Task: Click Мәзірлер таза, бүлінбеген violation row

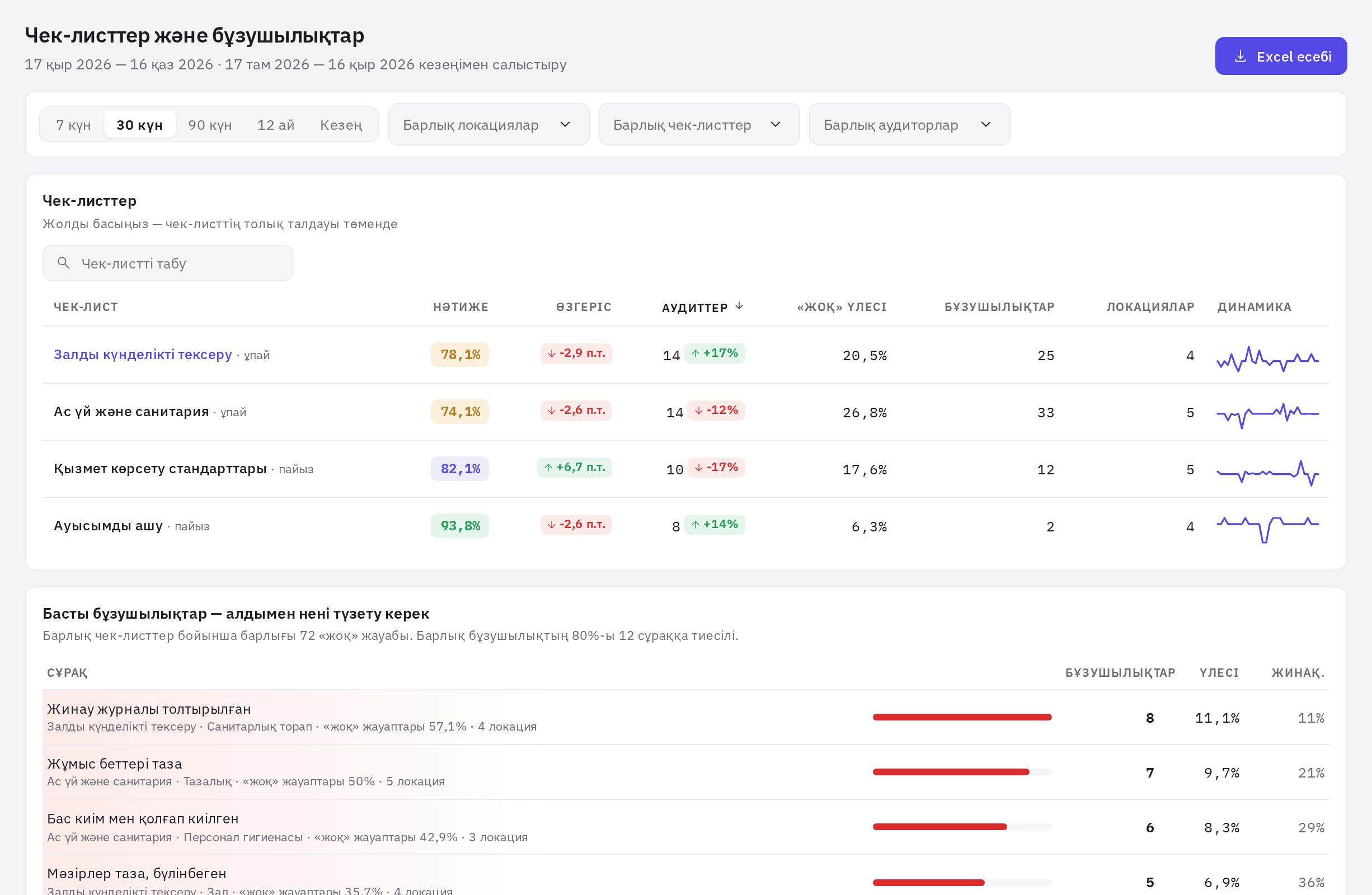Action: (x=686, y=875)
